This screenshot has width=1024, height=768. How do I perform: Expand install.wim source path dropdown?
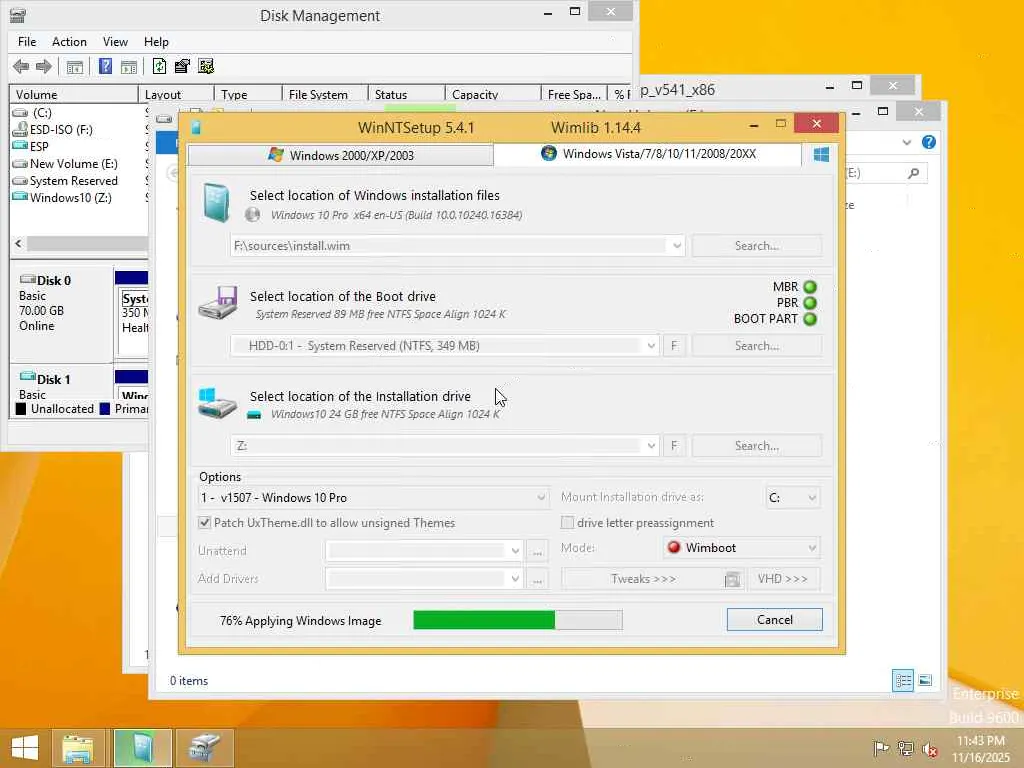677,246
